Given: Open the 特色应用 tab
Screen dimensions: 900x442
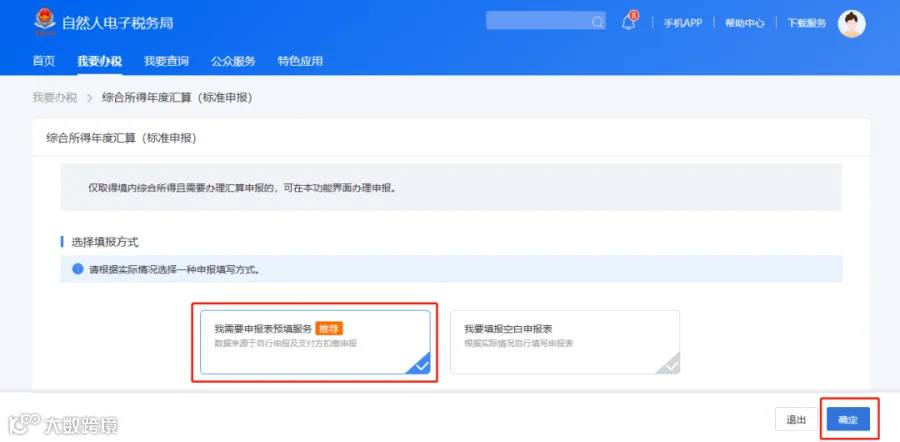Looking at the screenshot, I should [x=300, y=61].
